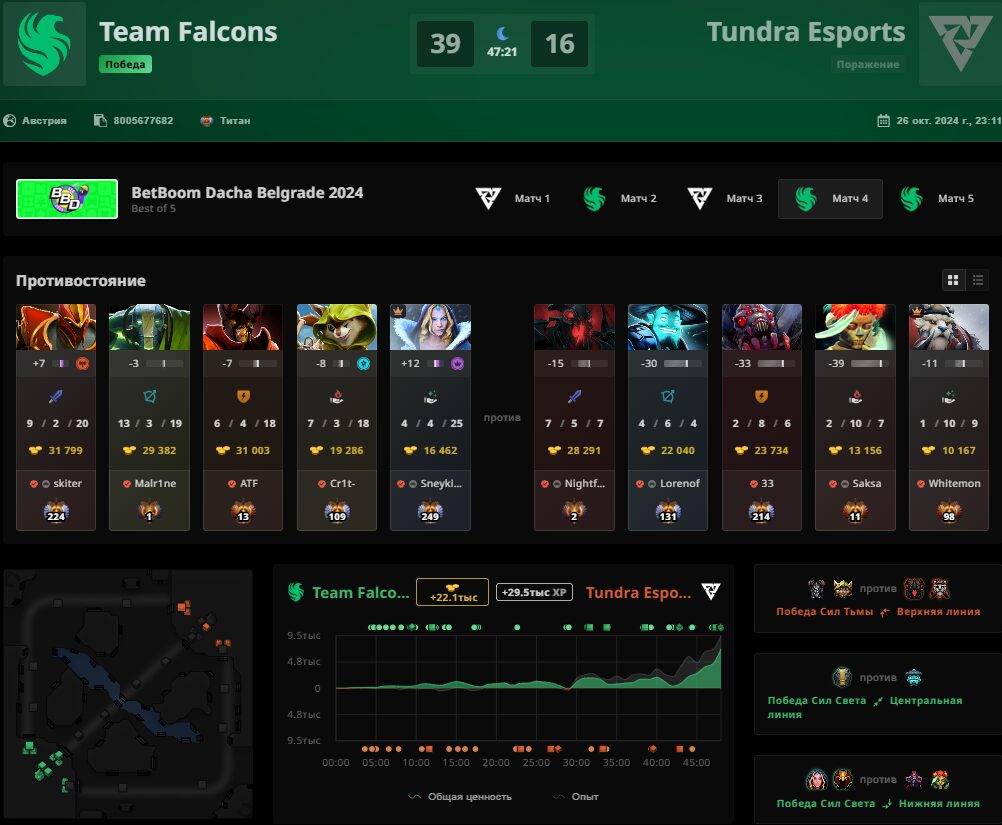This screenshot has width=1002, height=825.
Task: Open Whitemon player profile
Action: [x=954, y=484]
